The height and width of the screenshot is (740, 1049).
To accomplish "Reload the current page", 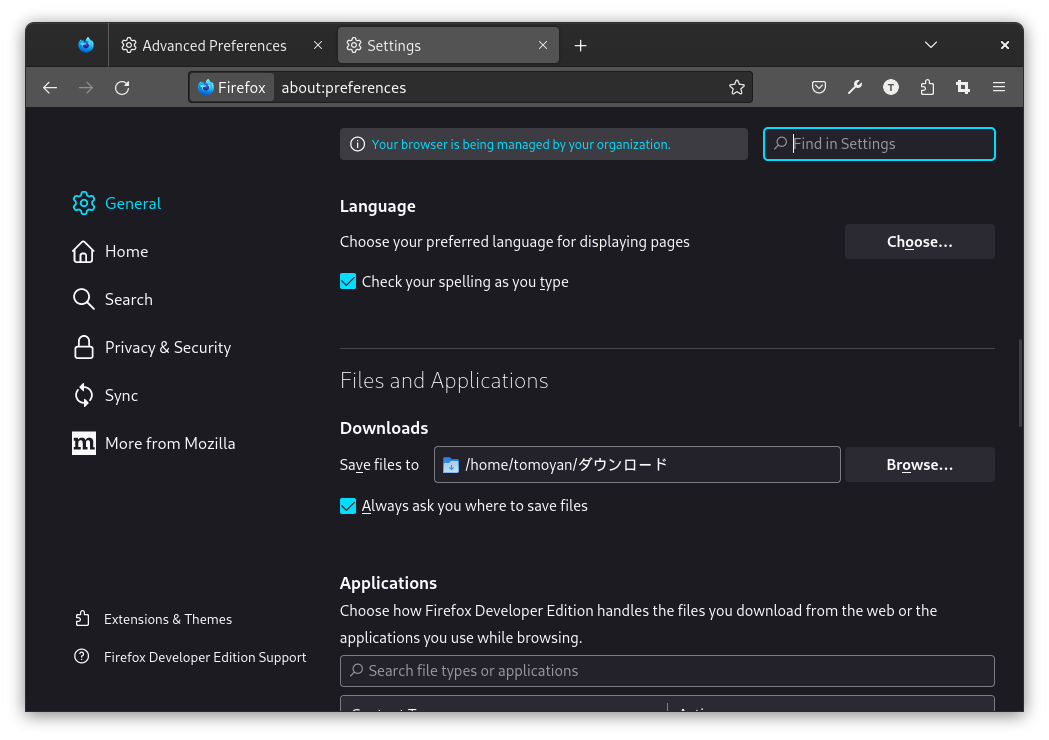I will tap(122, 87).
